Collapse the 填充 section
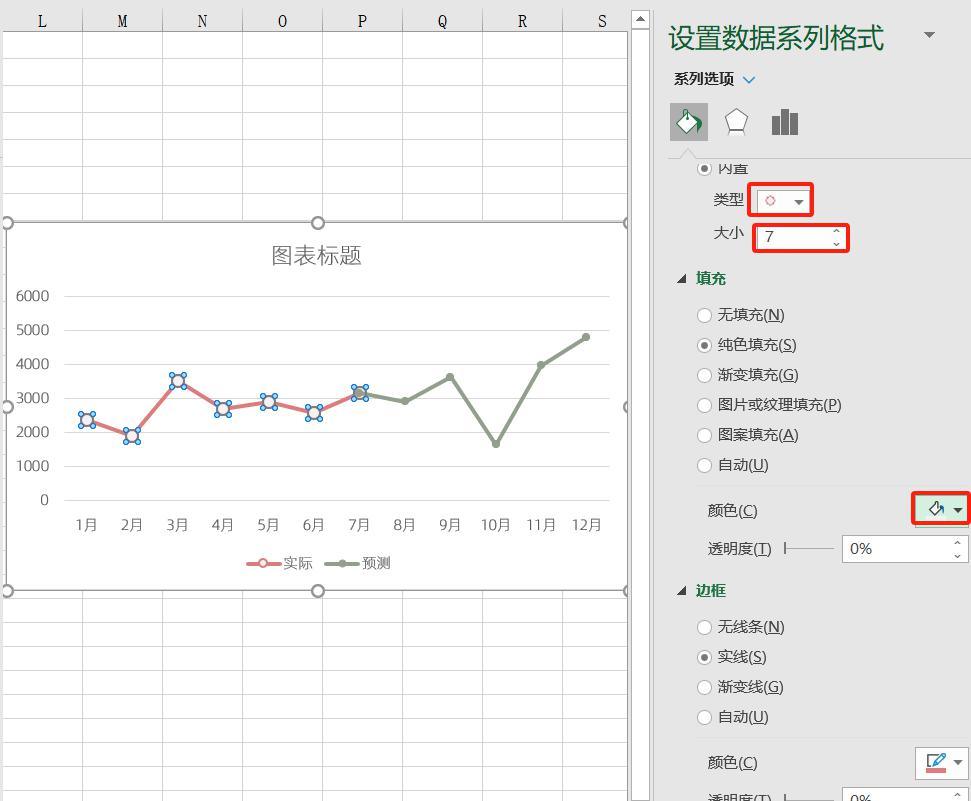Screen dimensions: 971x801 click(x=682, y=279)
